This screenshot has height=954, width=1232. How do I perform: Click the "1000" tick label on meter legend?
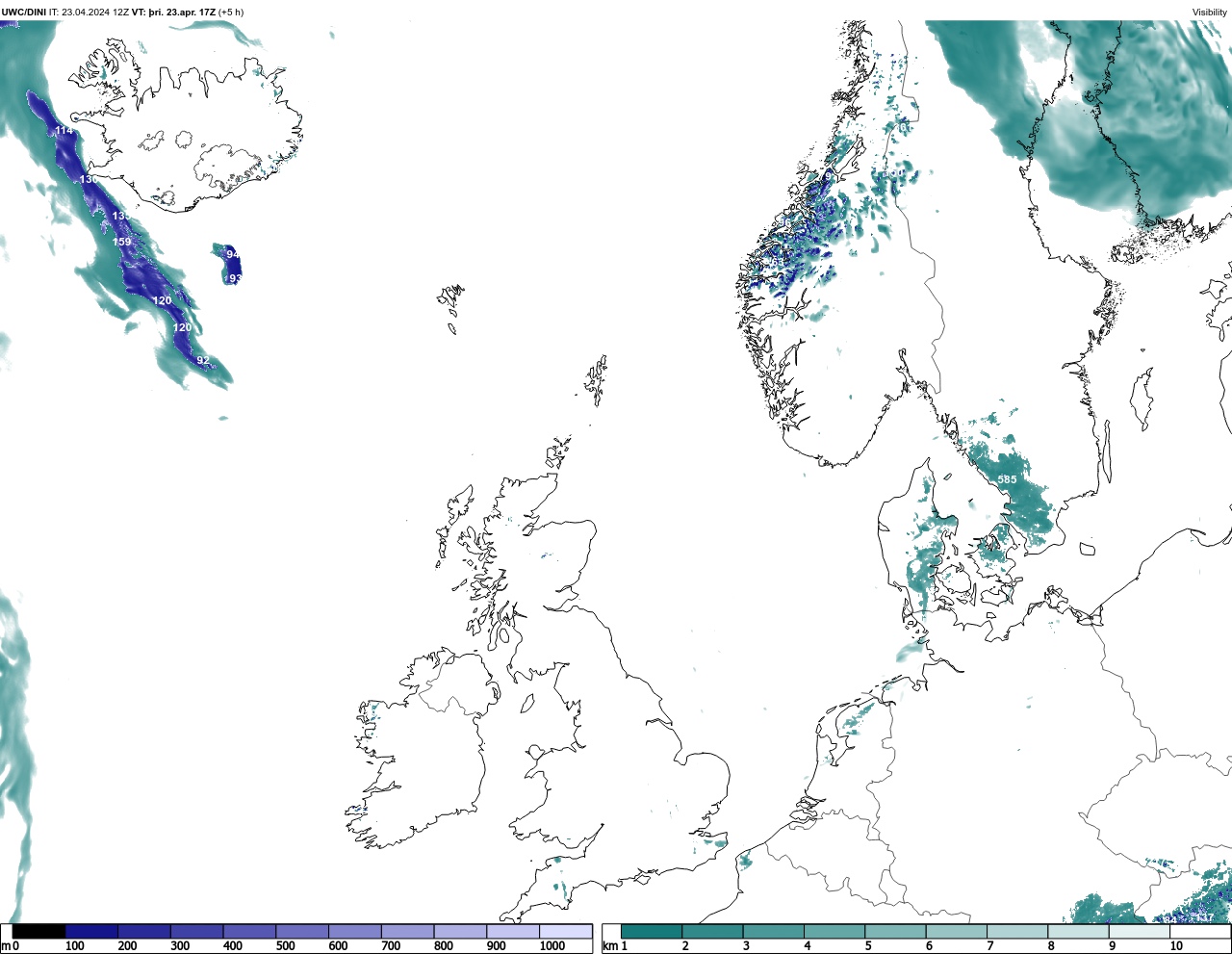point(552,946)
